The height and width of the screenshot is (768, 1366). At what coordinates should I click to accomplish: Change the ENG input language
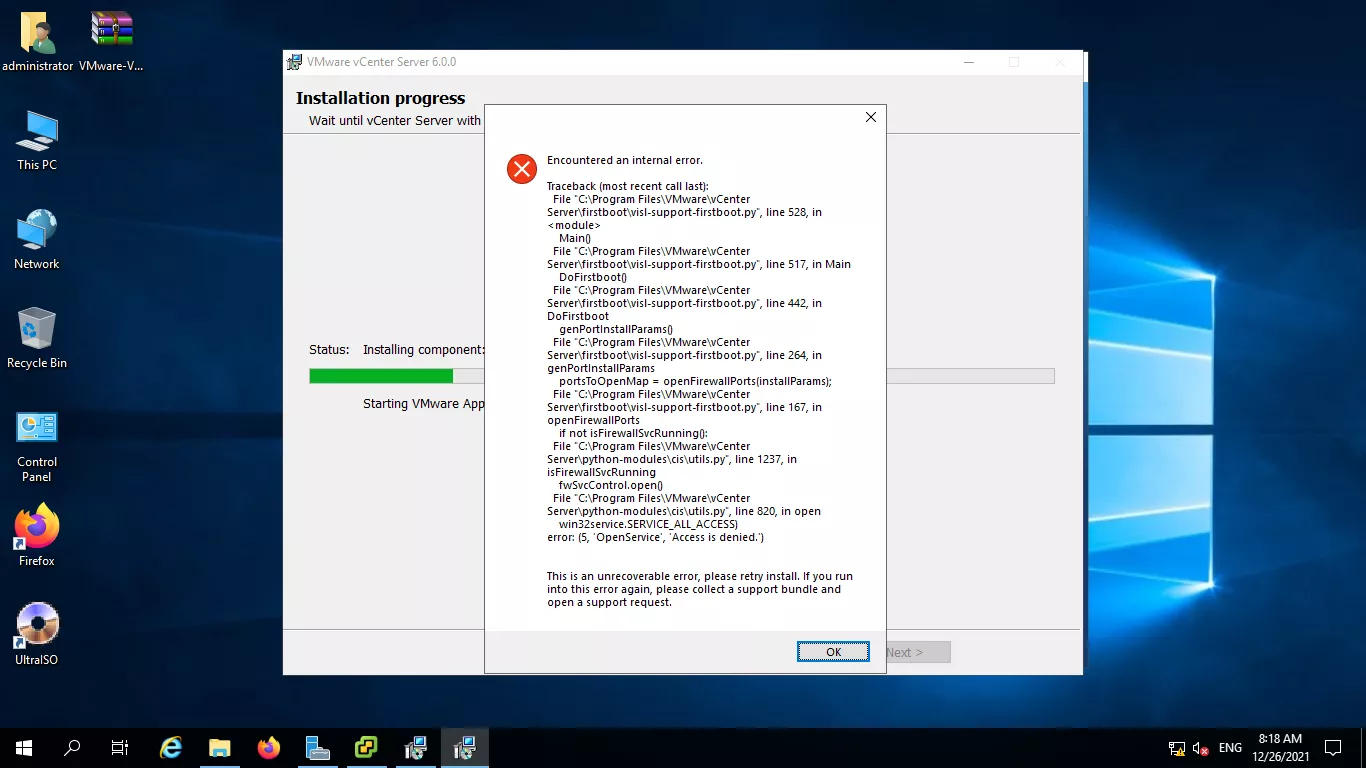[1230, 748]
